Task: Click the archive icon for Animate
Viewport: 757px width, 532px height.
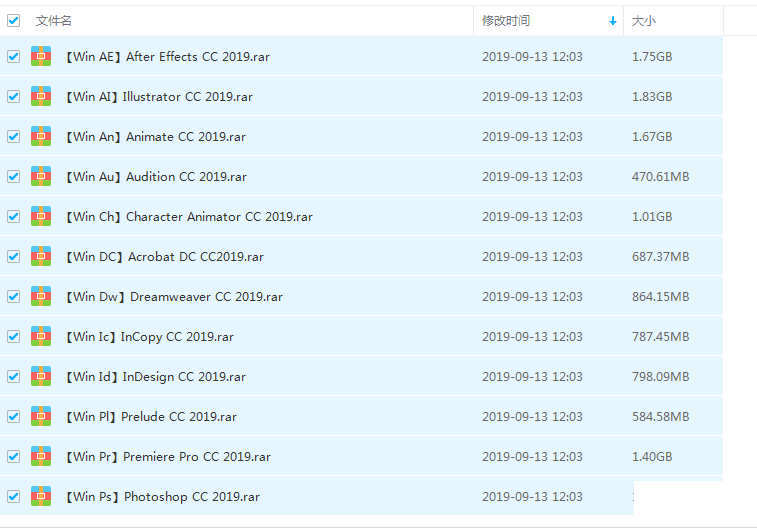Action: pos(41,136)
